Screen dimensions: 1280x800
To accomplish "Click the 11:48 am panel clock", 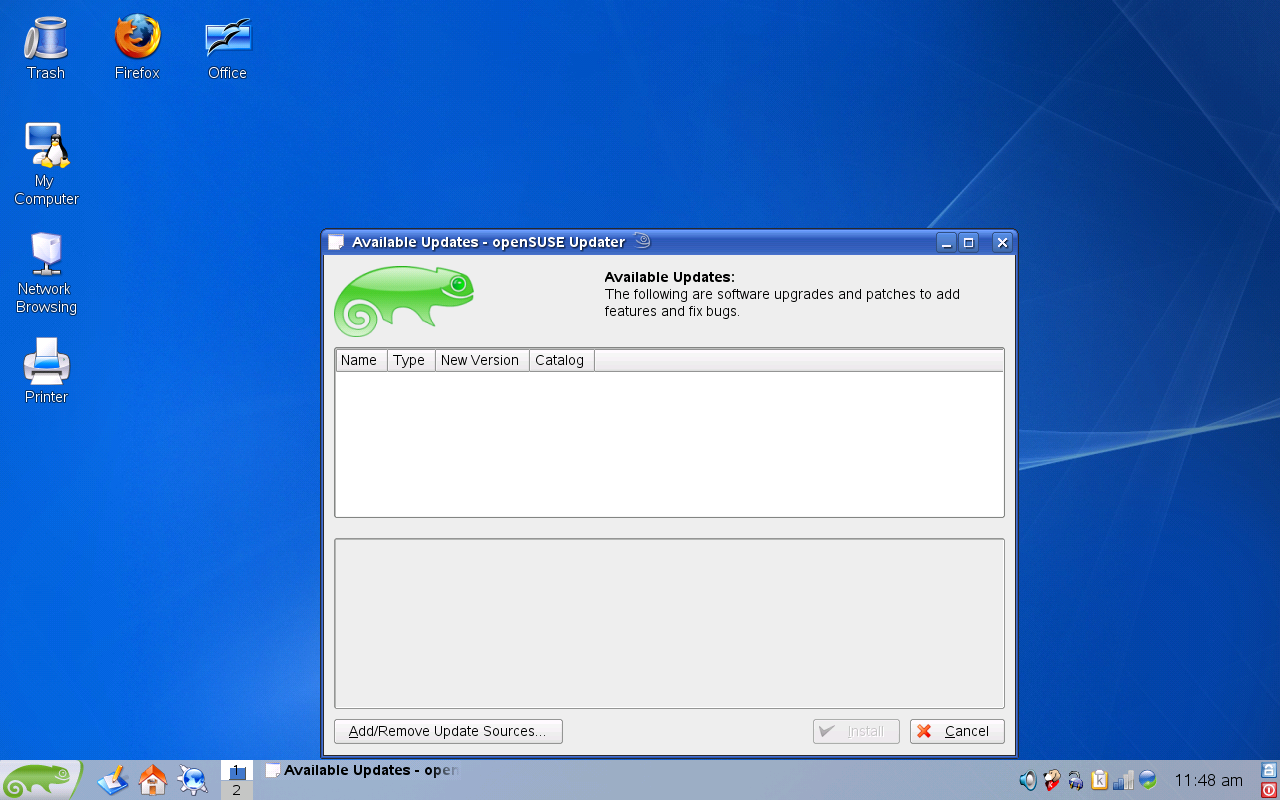I will (1208, 780).
